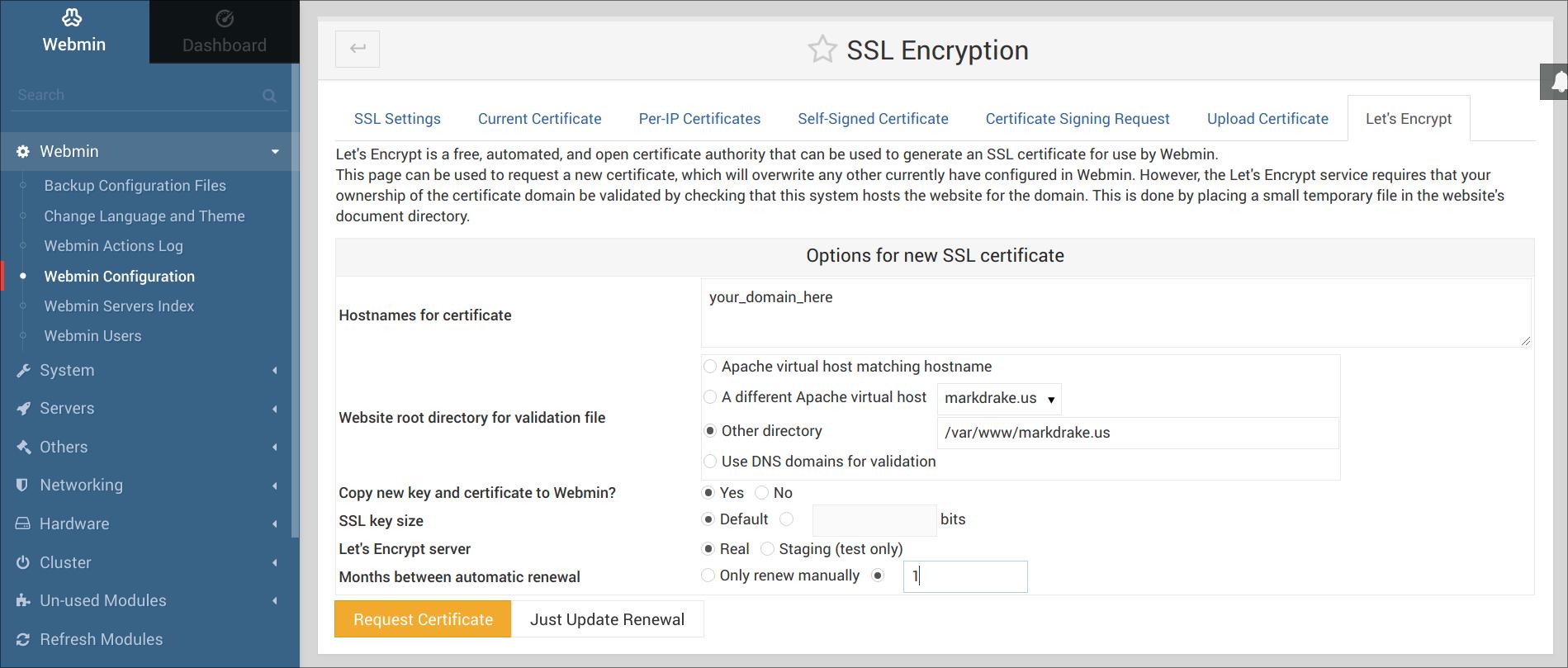Open Backup Configuration Files

[x=135, y=186]
